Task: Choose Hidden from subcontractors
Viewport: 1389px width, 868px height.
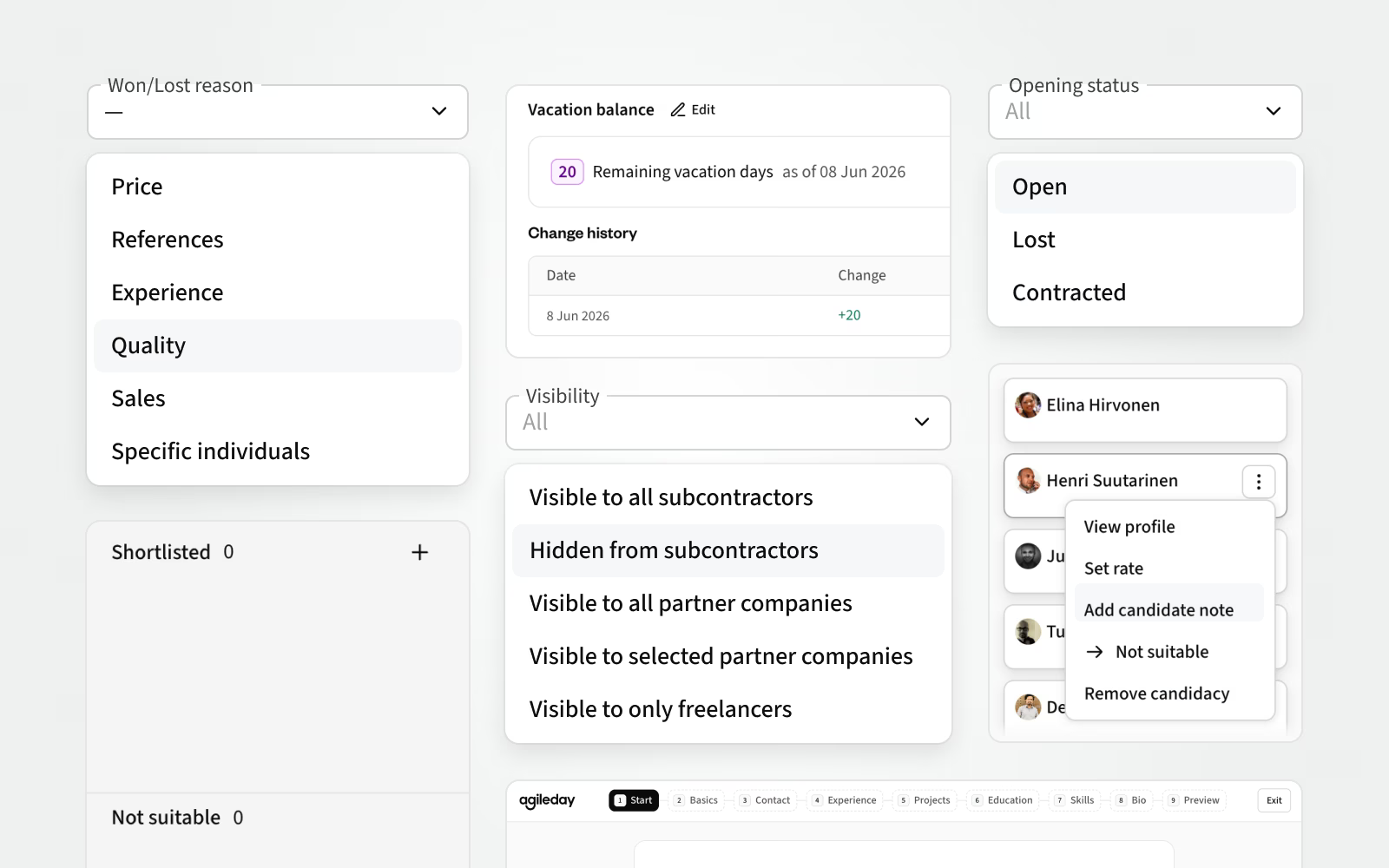Action: (x=727, y=550)
